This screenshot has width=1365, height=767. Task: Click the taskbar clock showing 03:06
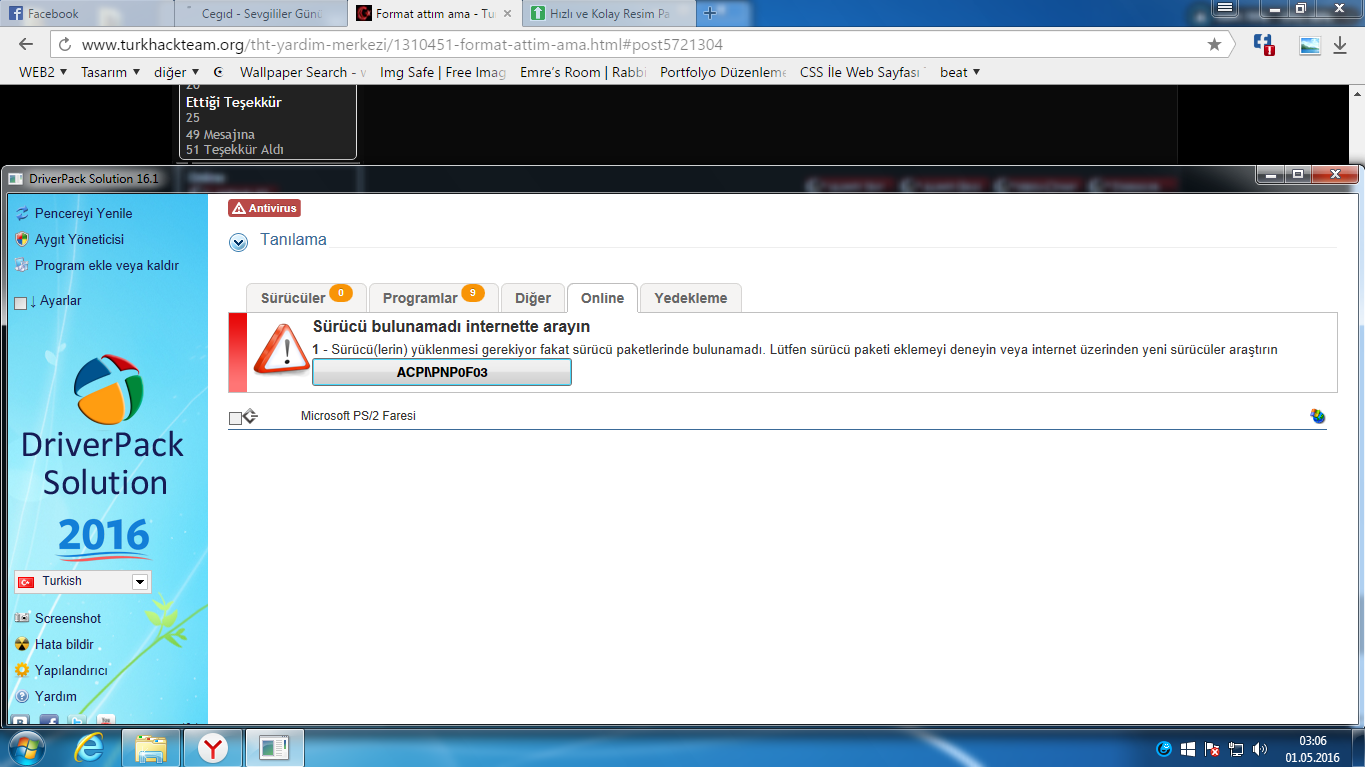[1312, 749]
